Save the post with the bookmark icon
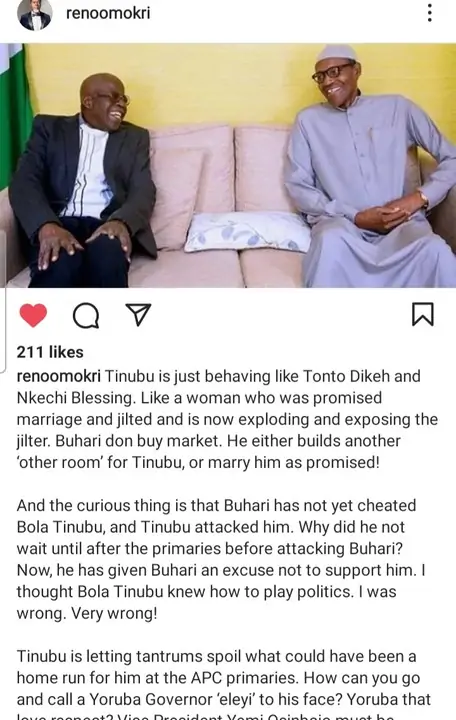Viewport: 456px width, 720px height. coord(422,314)
